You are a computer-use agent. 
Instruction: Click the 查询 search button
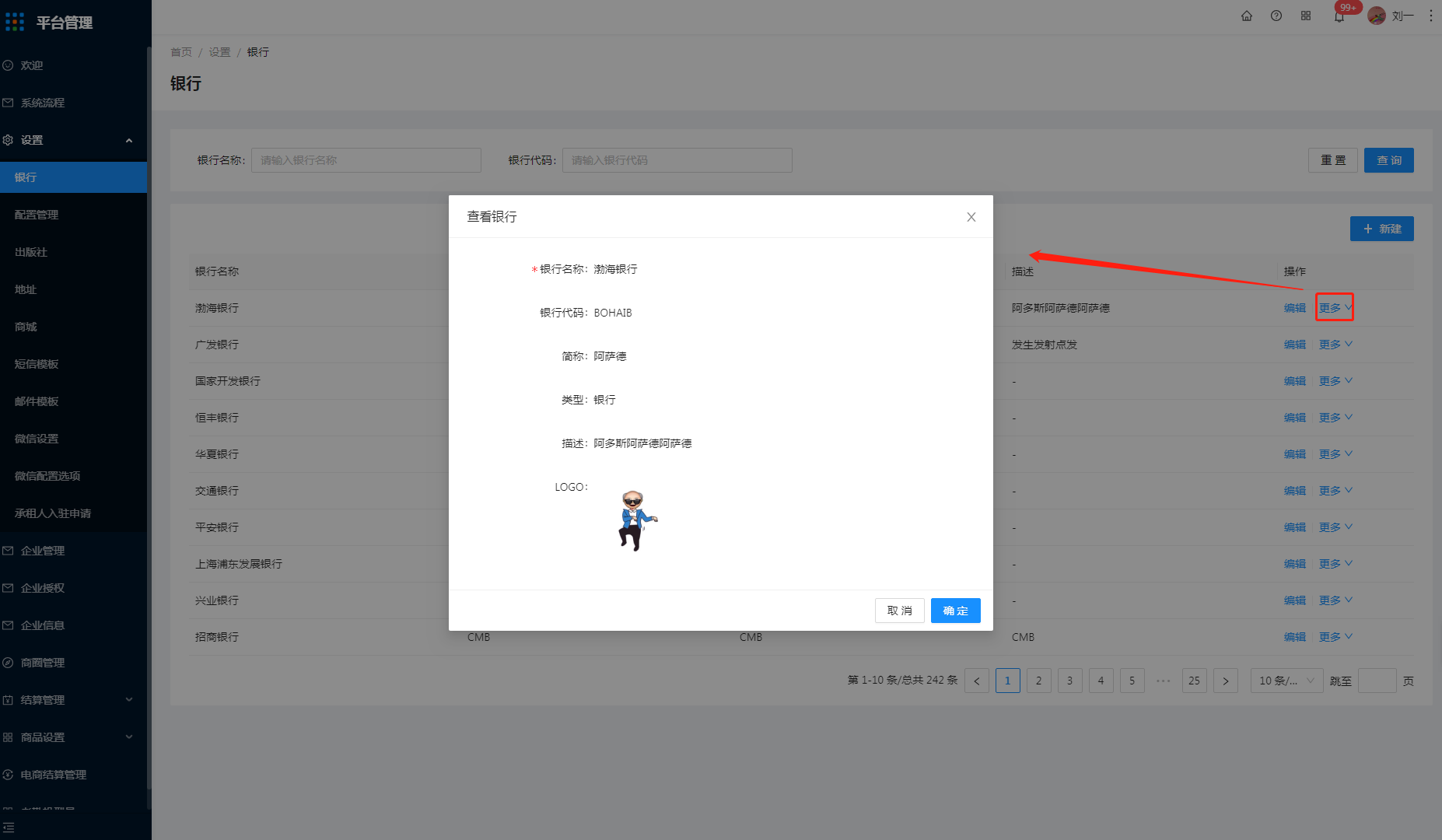pyautogui.click(x=1388, y=160)
